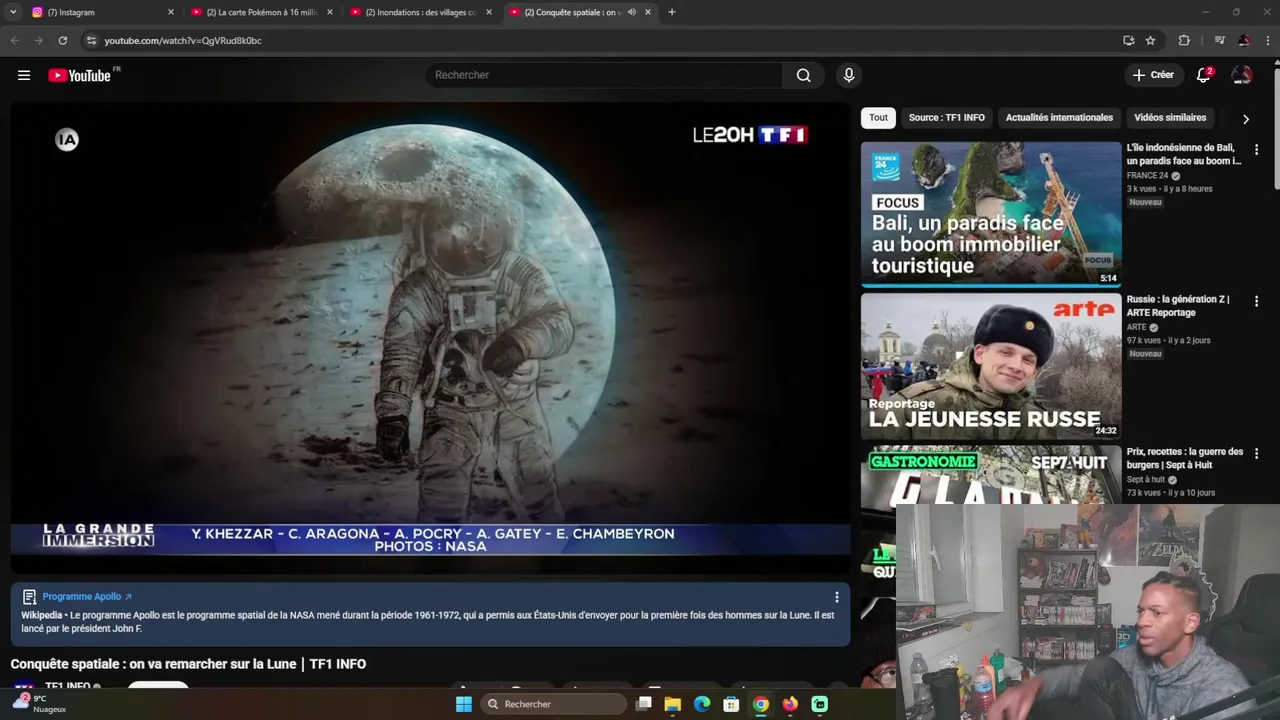Open the Chrome profile avatar

pos(1244,40)
